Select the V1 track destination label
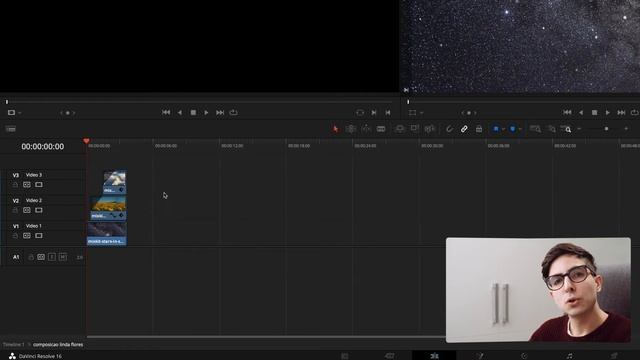640x360 pixels. click(16, 226)
